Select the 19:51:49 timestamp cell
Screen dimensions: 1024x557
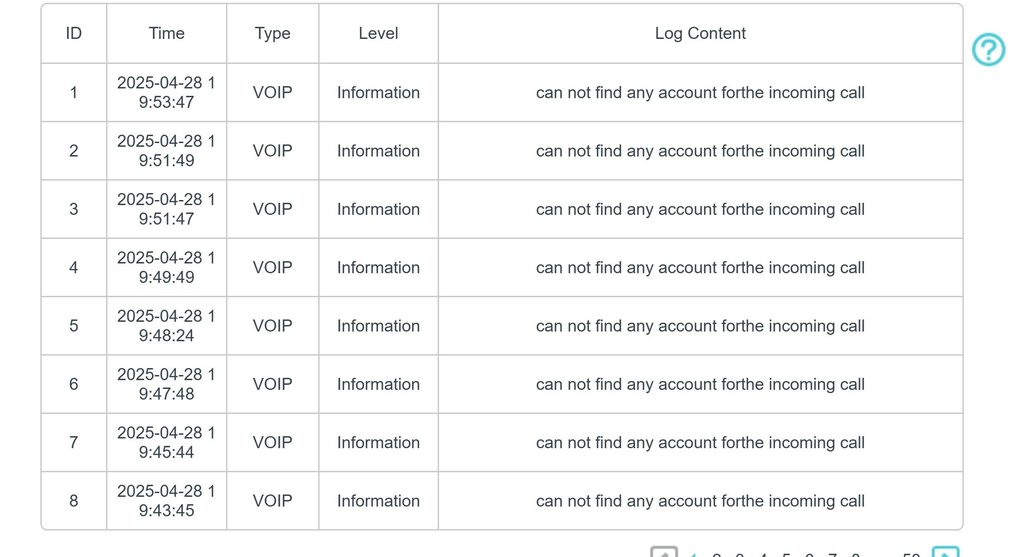coord(167,151)
